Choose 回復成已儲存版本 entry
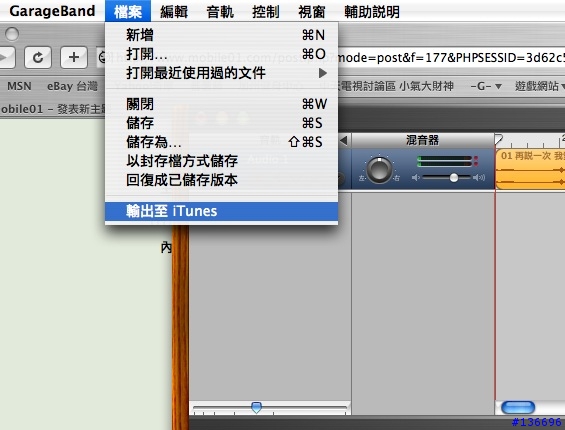565x430 pixels. point(221,179)
